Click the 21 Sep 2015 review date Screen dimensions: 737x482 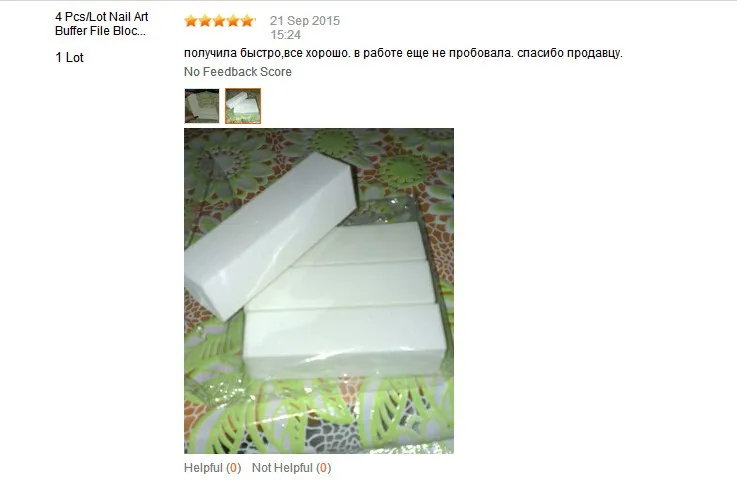pos(305,21)
